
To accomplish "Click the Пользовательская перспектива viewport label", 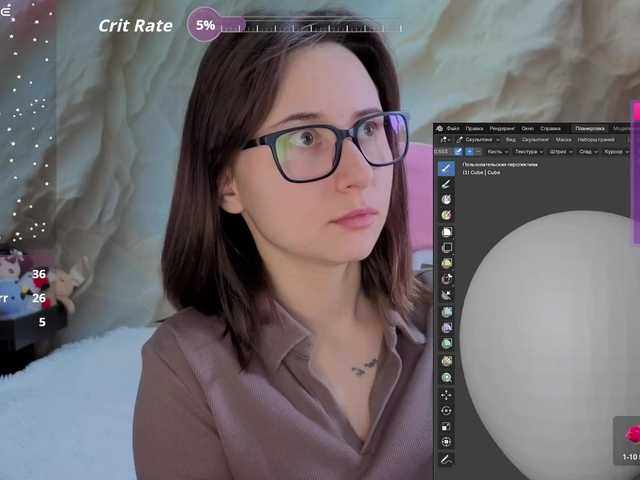I will coord(500,164).
